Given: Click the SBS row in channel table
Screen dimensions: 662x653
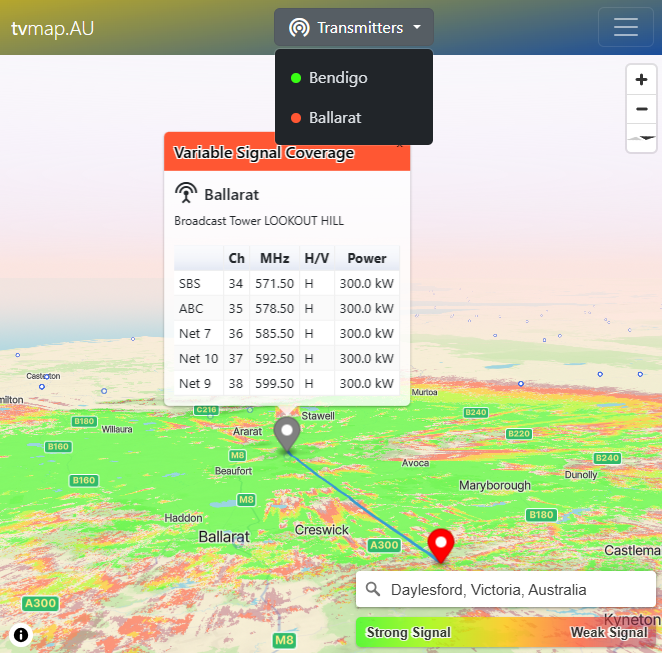Looking at the screenshot, I should click(x=287, y=283).
